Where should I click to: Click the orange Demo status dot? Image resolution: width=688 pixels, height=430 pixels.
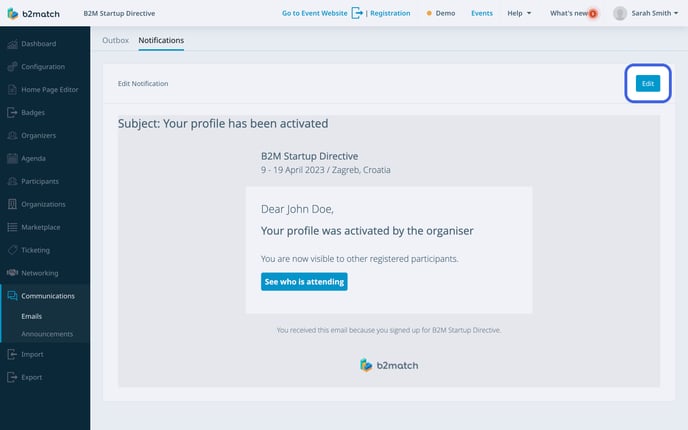tap(429, 14)
